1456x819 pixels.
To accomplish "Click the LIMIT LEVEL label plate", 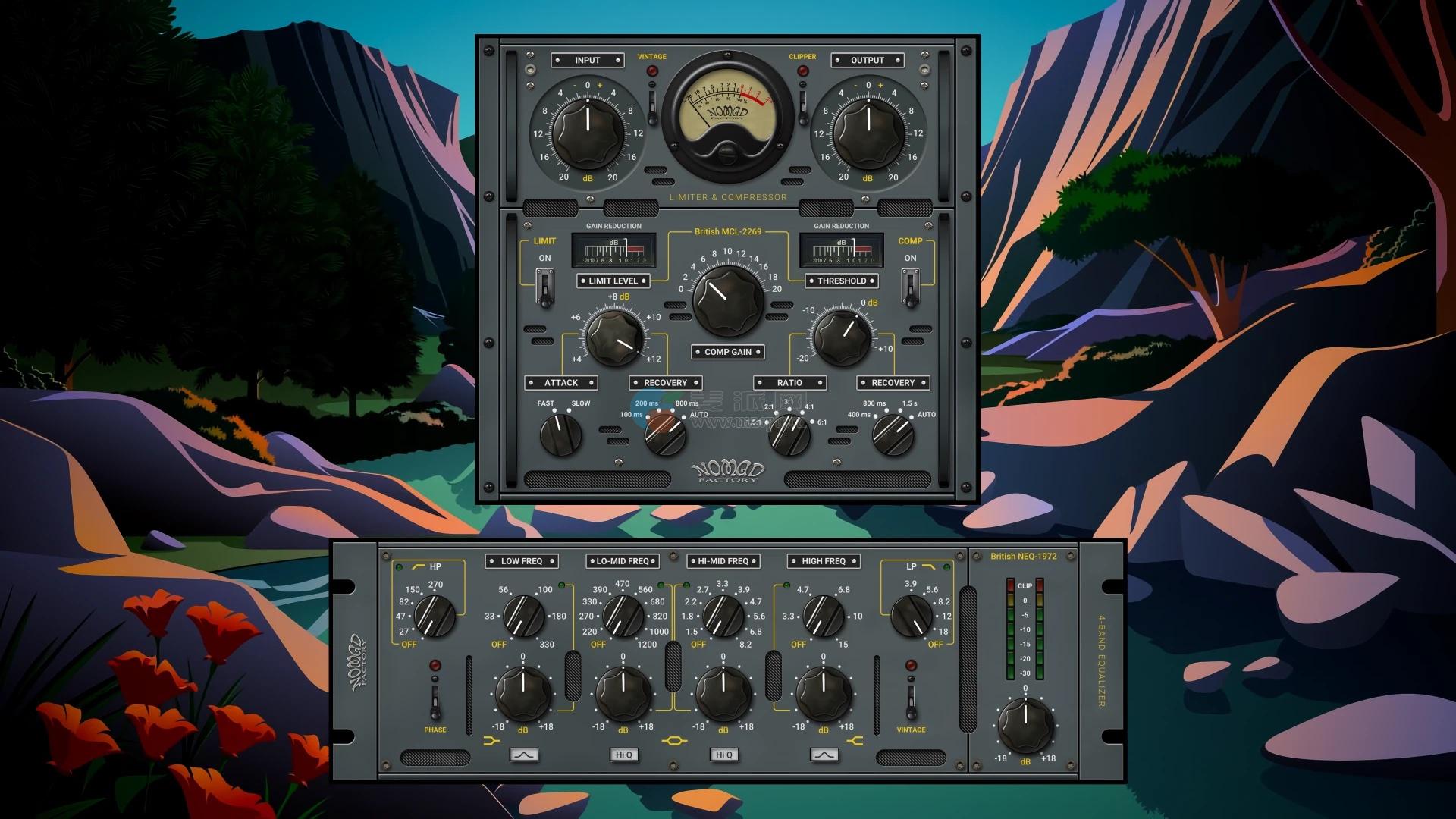I will coord(613,281).
